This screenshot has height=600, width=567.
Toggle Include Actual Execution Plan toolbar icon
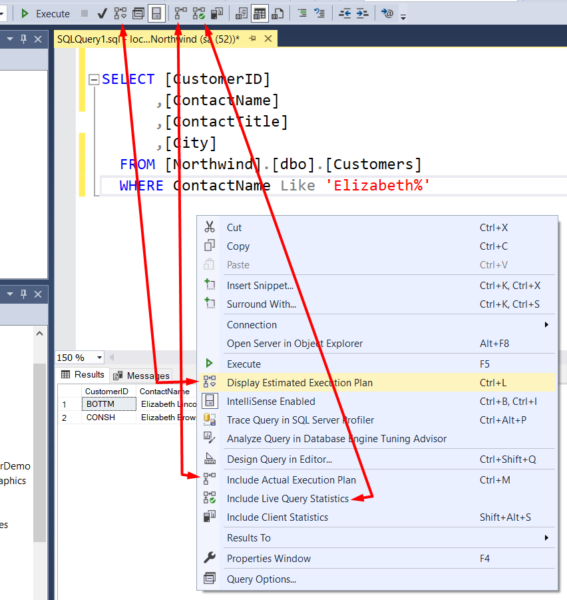coord(181,14)
